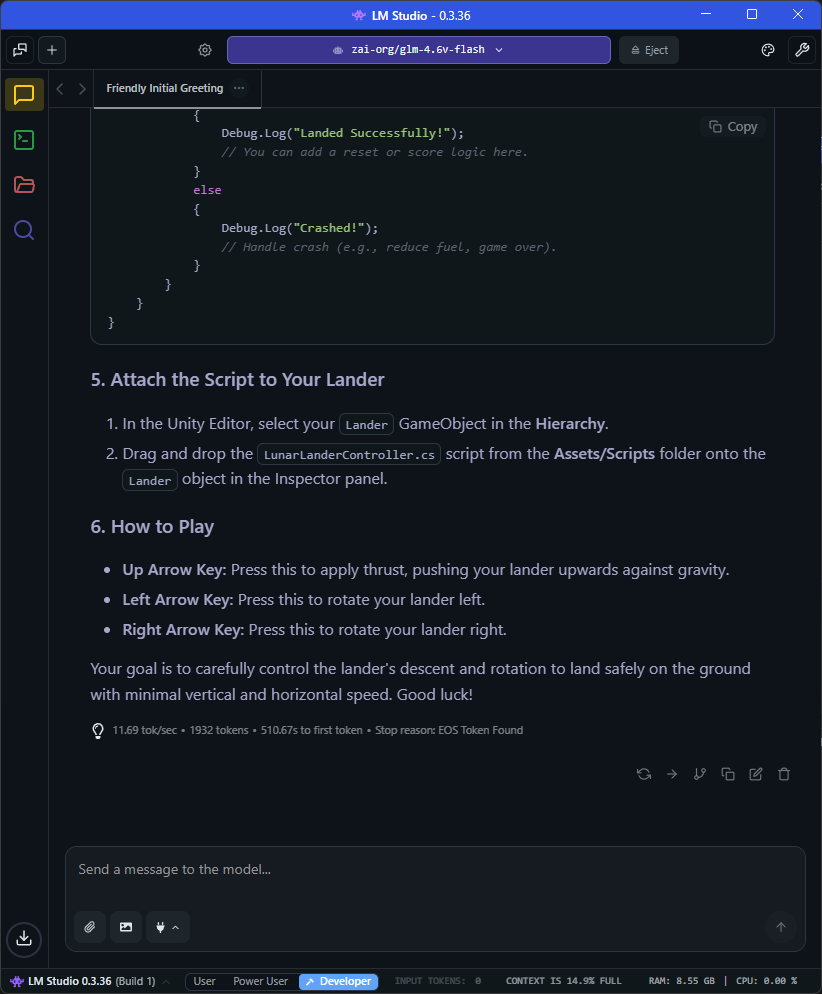Image resolution: width=822 pixels, height=994 pixels.
Task: Select the Friendly Initial Greeting tab
Action: pos(164,88)
